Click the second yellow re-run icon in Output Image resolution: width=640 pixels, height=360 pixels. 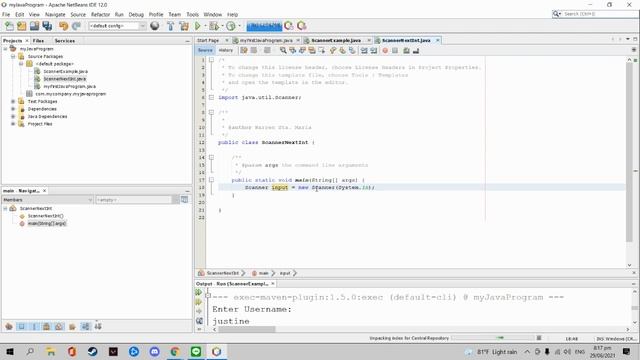[x=199, y=302]
